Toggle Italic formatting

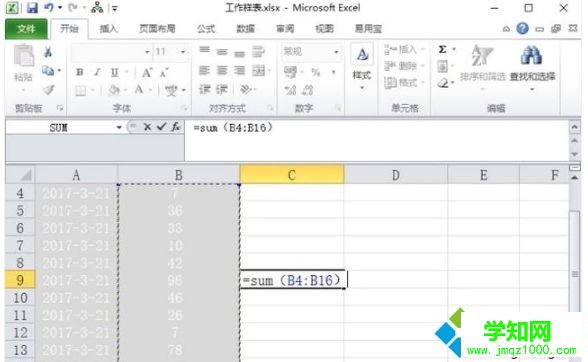[97, 72]
